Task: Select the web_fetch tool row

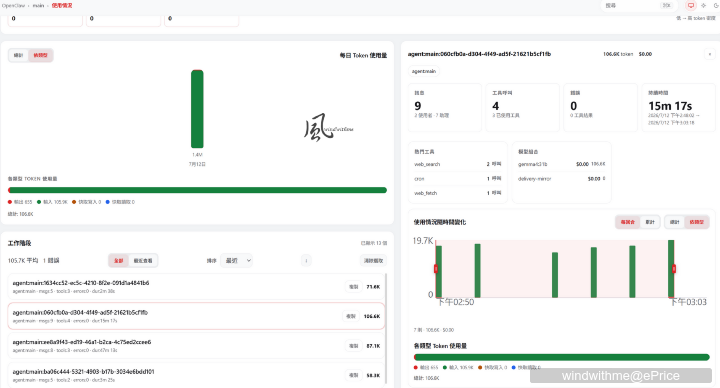Action: 458,193
